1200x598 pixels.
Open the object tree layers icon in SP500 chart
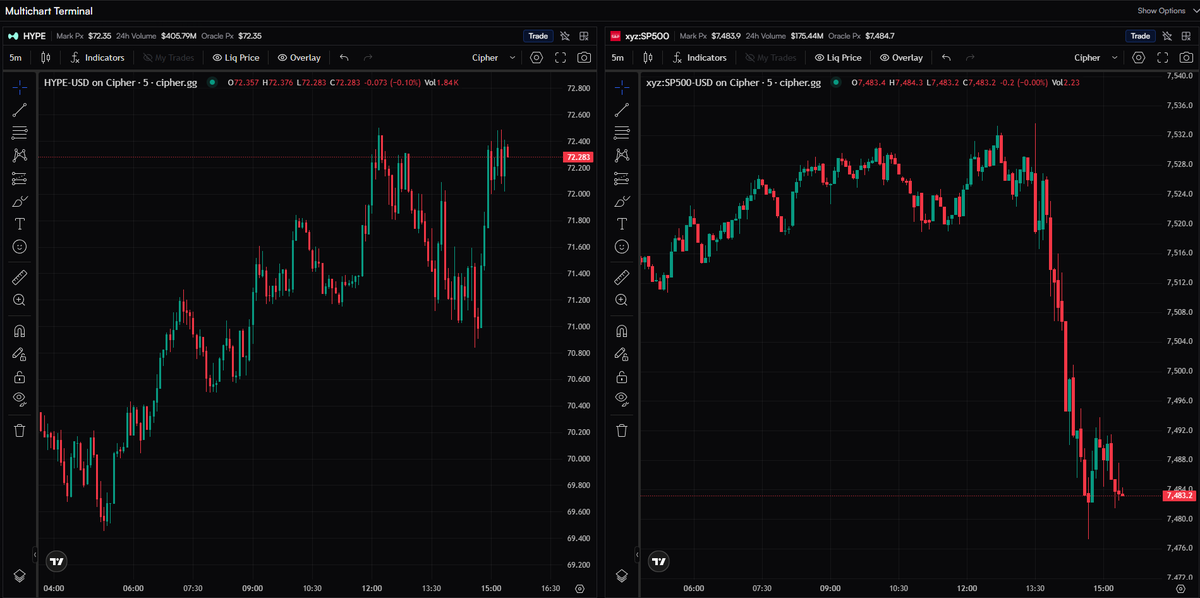[622, 576]
